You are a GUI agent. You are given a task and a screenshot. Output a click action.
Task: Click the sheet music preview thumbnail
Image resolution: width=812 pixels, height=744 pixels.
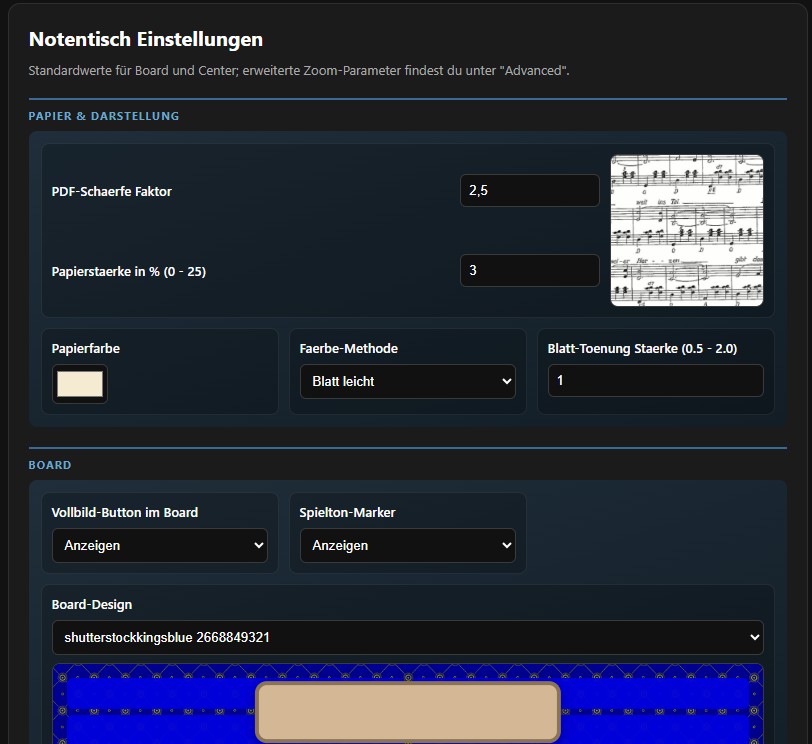(687, 230)
